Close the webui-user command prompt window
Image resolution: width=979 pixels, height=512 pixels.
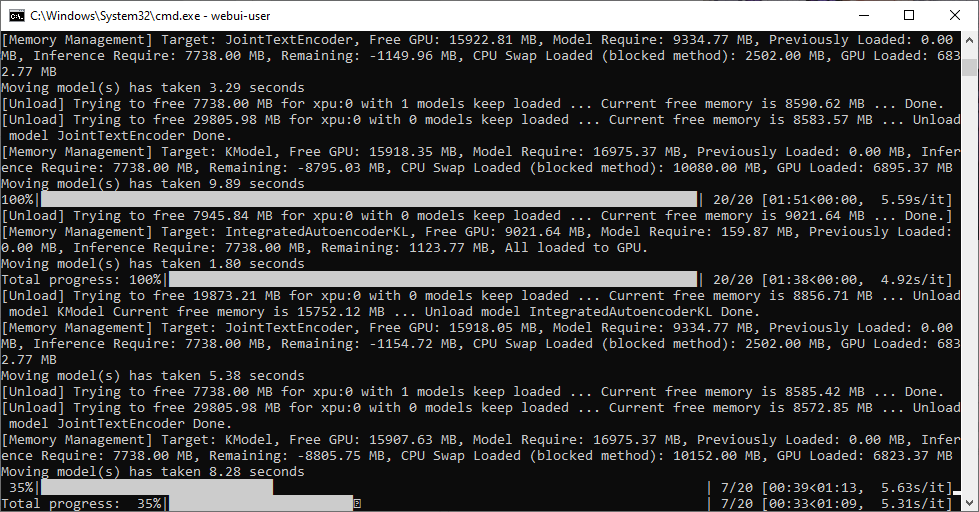(x=955, y=15)
